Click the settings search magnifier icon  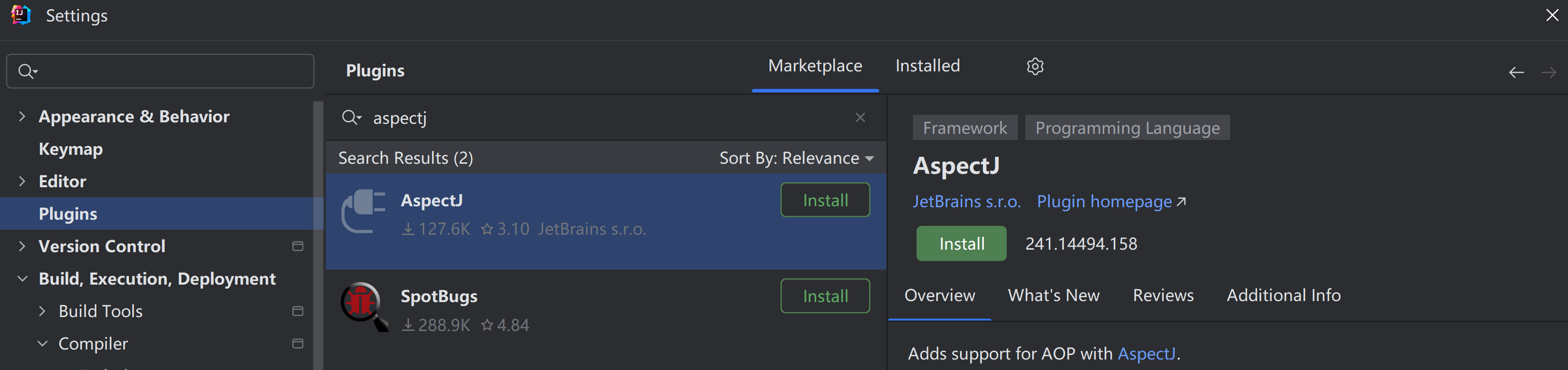(27, 71)
